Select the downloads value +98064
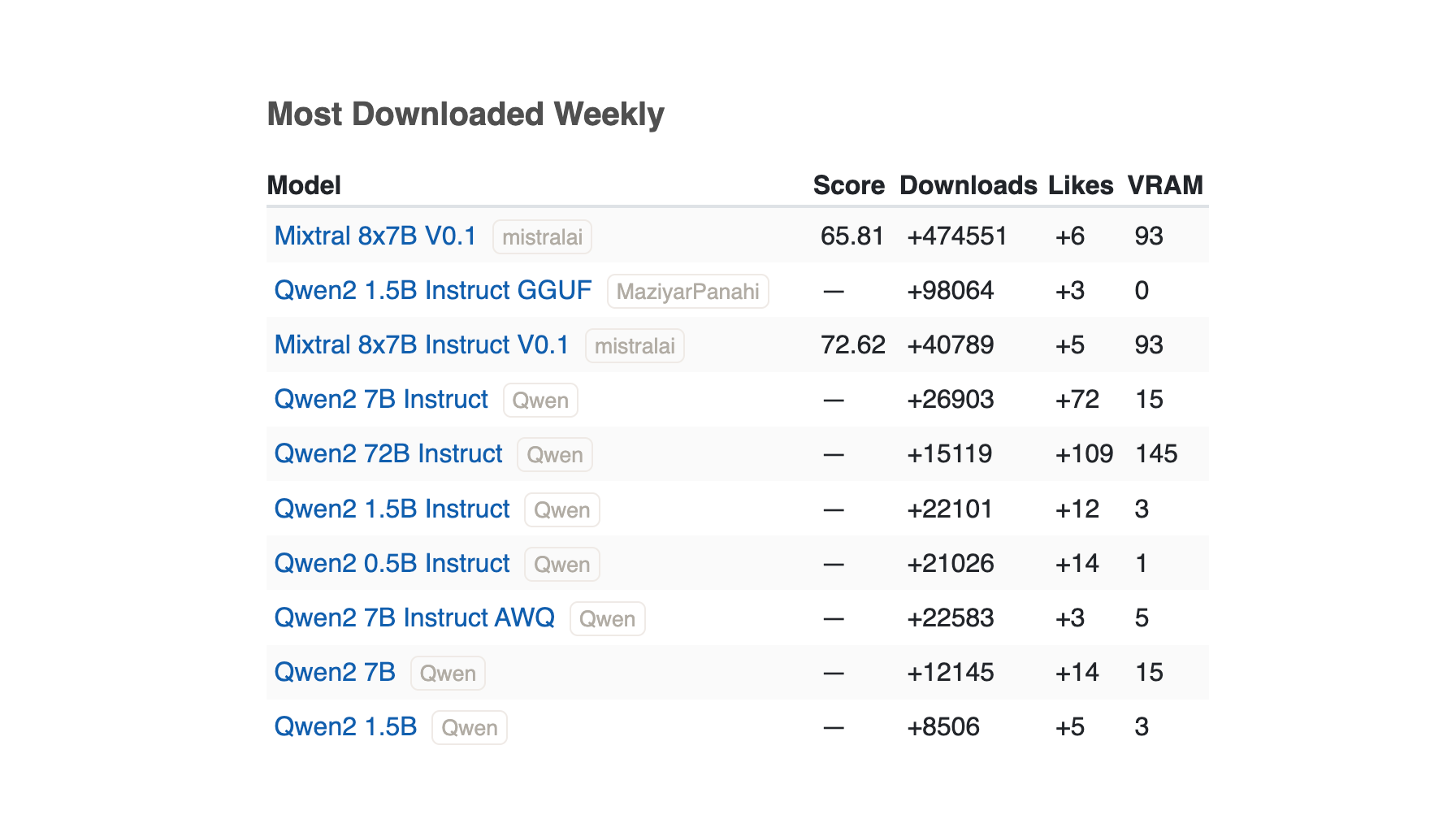 point(951,290)
